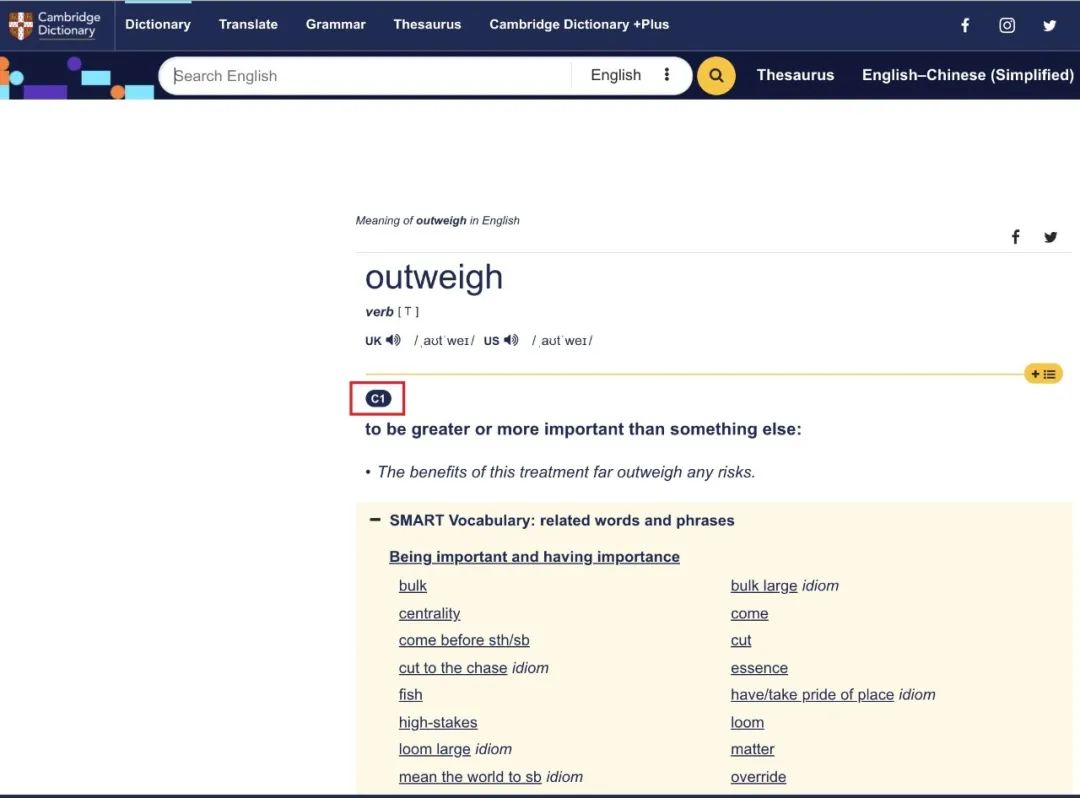The width and height of the screenshot is (1080, 798).
Task: Play the US pronunciation audio
Action: (511, 340)
